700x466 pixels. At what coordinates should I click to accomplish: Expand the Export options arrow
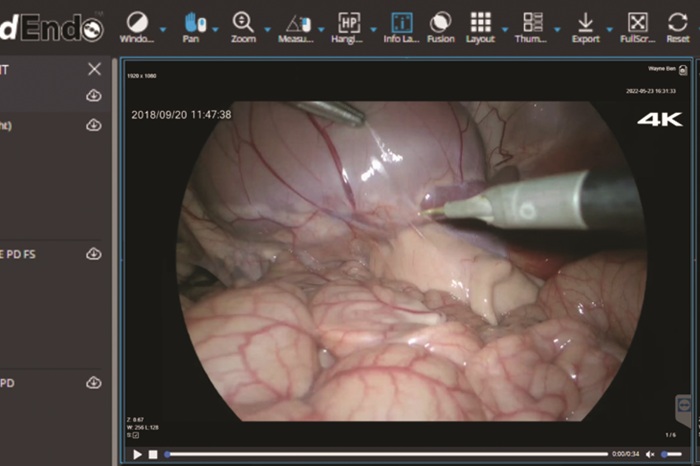pos(609,29)
